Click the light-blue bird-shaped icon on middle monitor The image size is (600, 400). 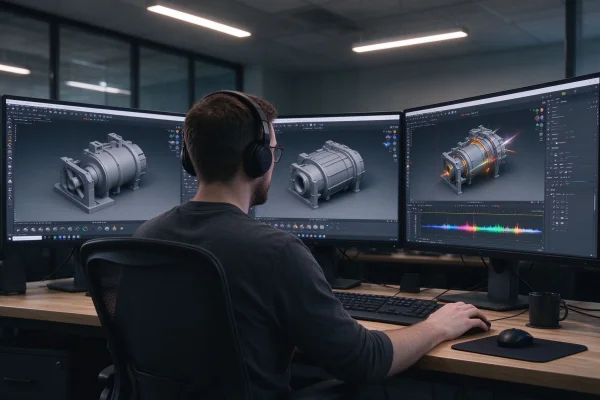click(387, 144)
